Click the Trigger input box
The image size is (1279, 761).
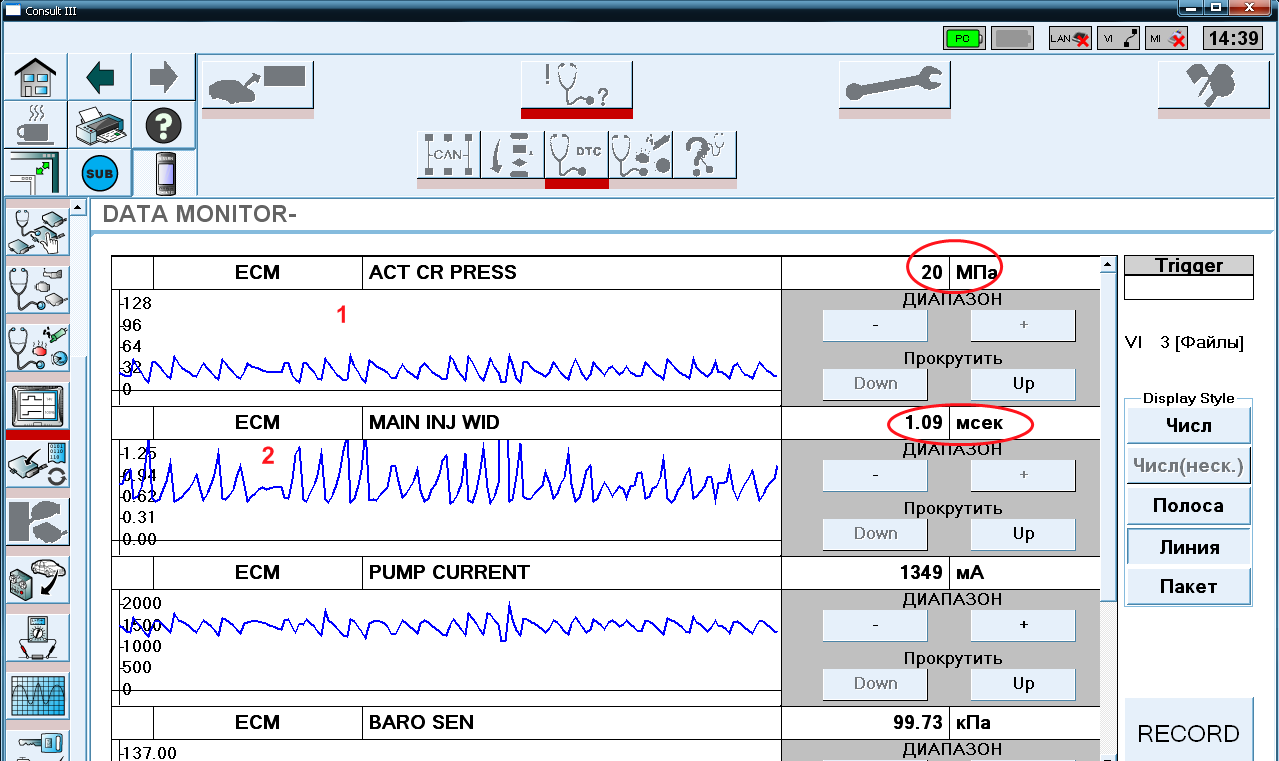click(1189, 287)
